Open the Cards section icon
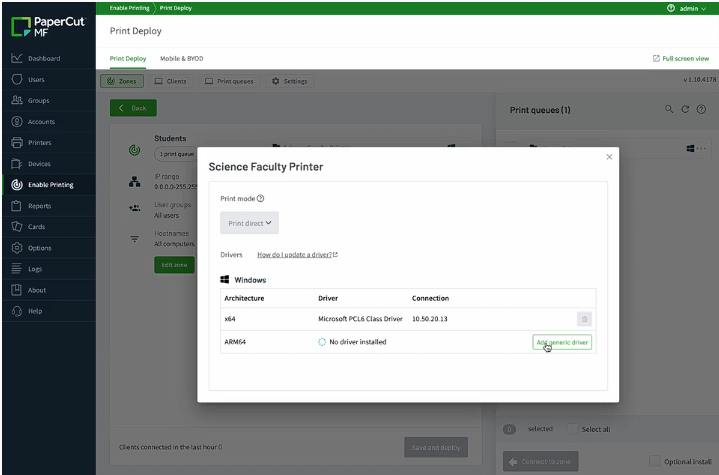 17,226
